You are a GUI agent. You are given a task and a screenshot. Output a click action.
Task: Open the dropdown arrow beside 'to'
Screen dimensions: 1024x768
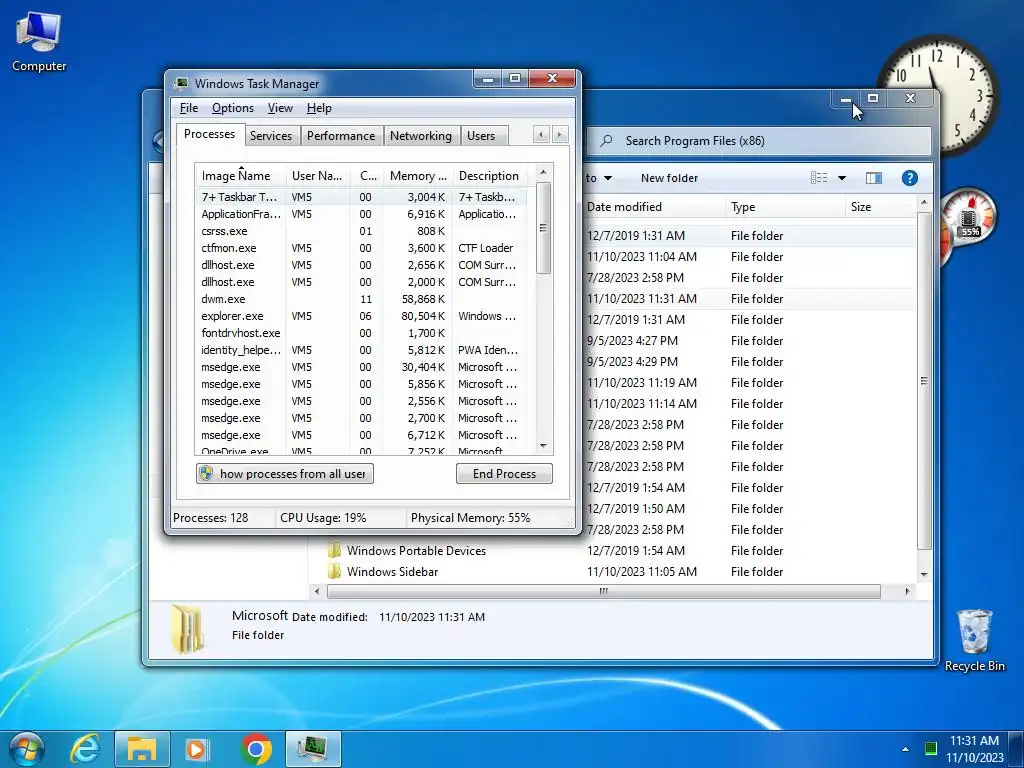607,178
